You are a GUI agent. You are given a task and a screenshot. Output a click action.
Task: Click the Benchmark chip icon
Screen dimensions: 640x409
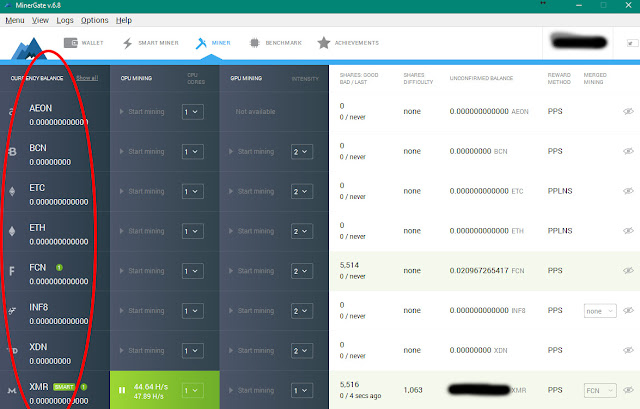click(x=254, y=43)
